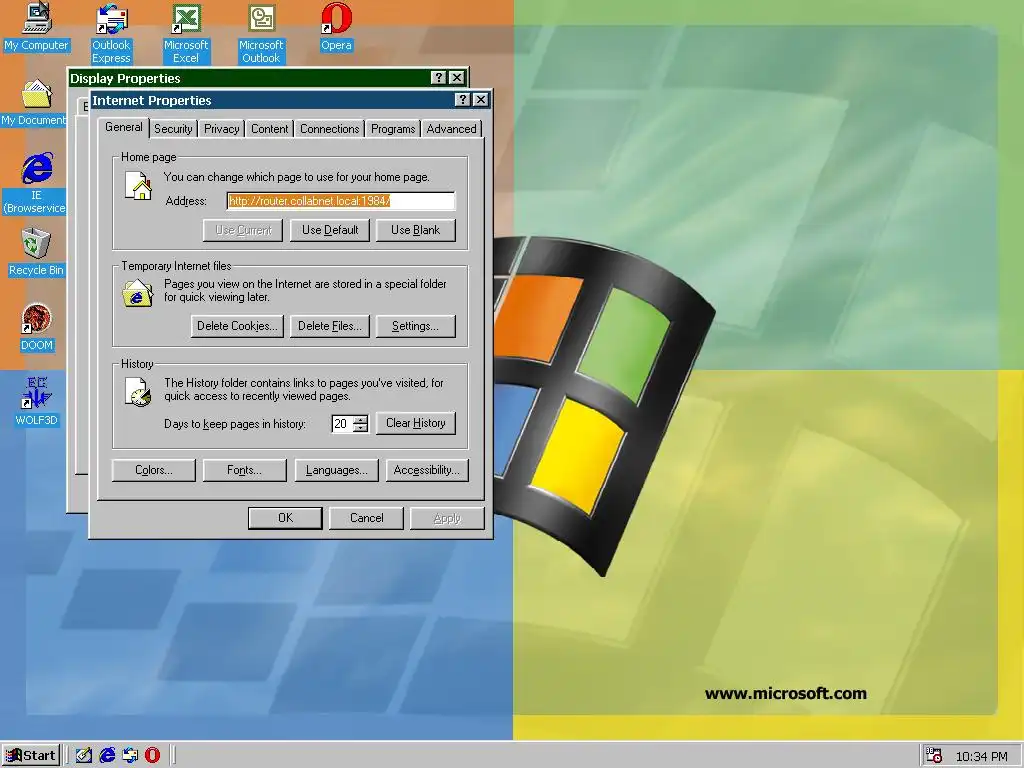Open the Accessibility dialog
The image size is (1024, 768).
point(427,470)
